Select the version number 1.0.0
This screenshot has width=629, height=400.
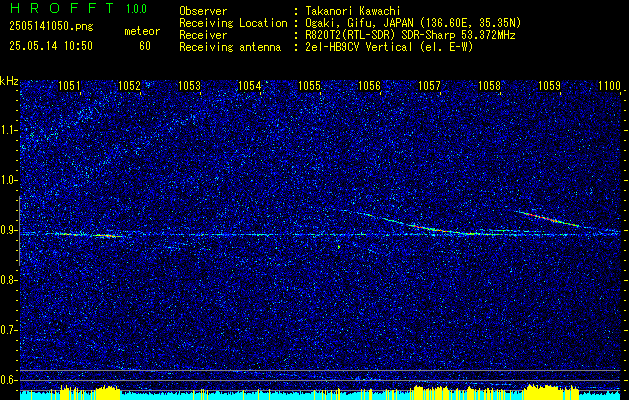pos(136,9)
